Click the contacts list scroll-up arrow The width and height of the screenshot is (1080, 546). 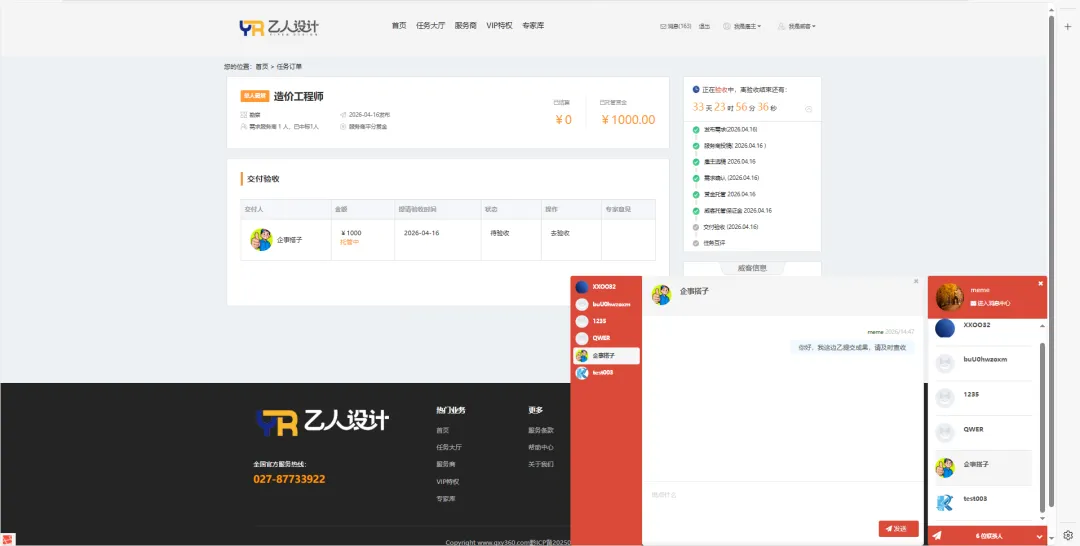[1041, 326]
